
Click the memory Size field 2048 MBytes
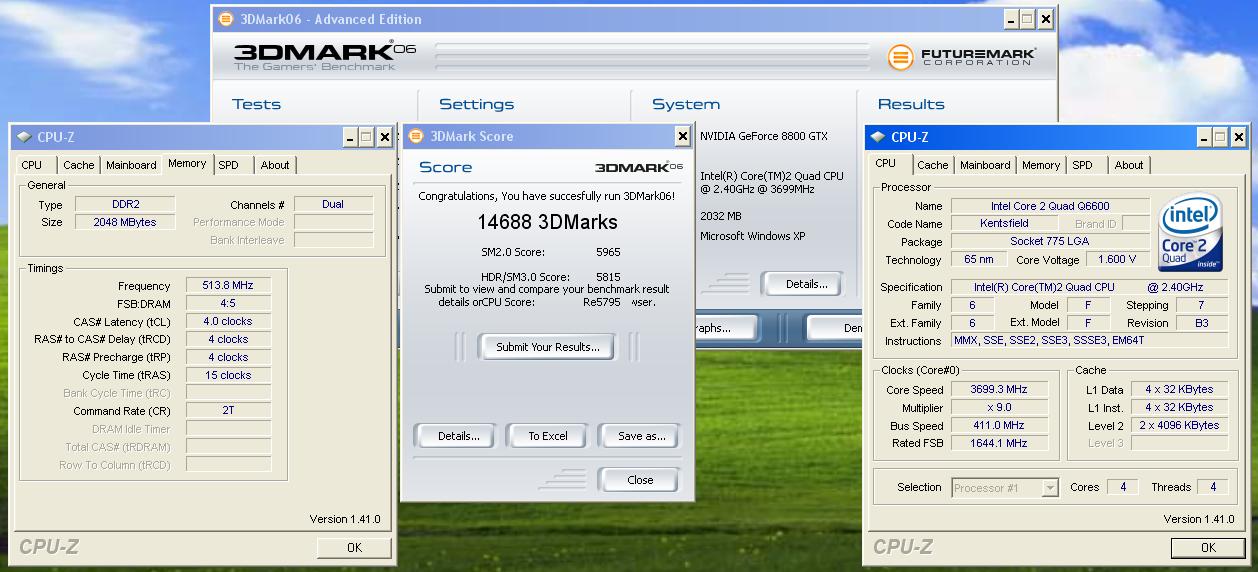point(126,222)
